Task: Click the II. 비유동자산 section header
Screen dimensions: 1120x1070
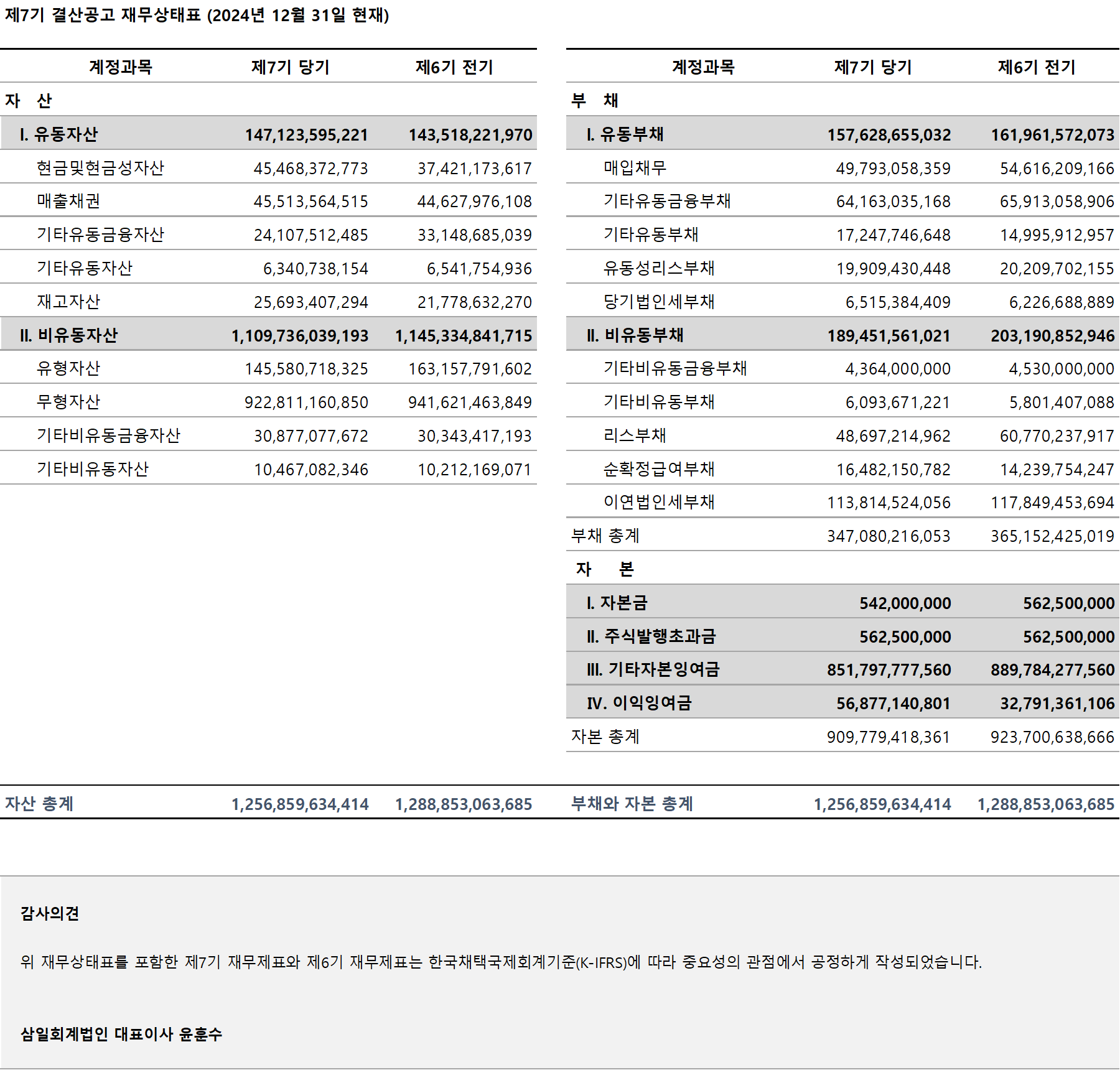Action: (x=69, y=335)
